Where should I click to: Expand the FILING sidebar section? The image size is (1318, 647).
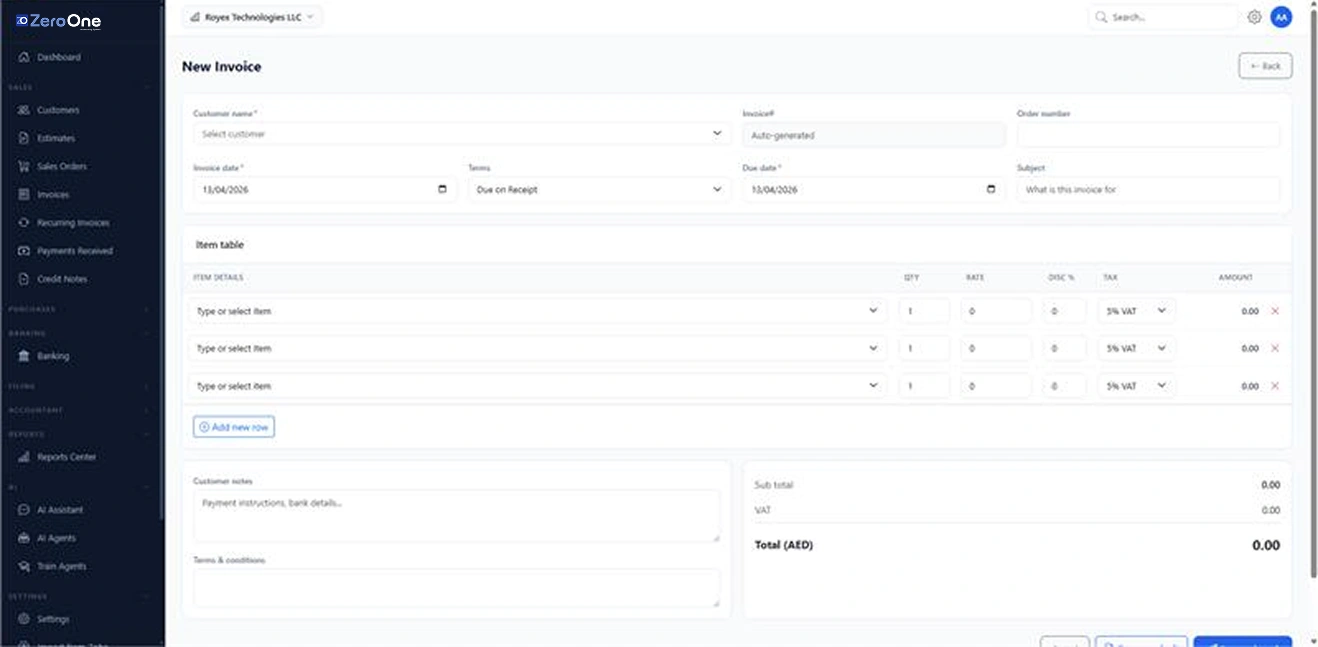[80, 386]
